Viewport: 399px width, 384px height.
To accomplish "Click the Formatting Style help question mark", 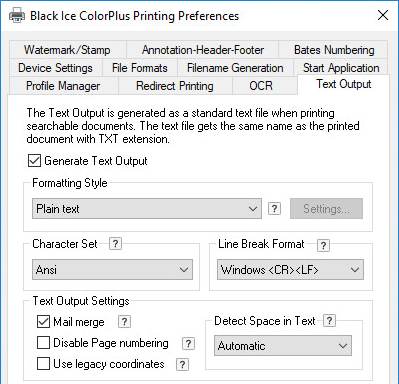I will (x=274, y=209).
